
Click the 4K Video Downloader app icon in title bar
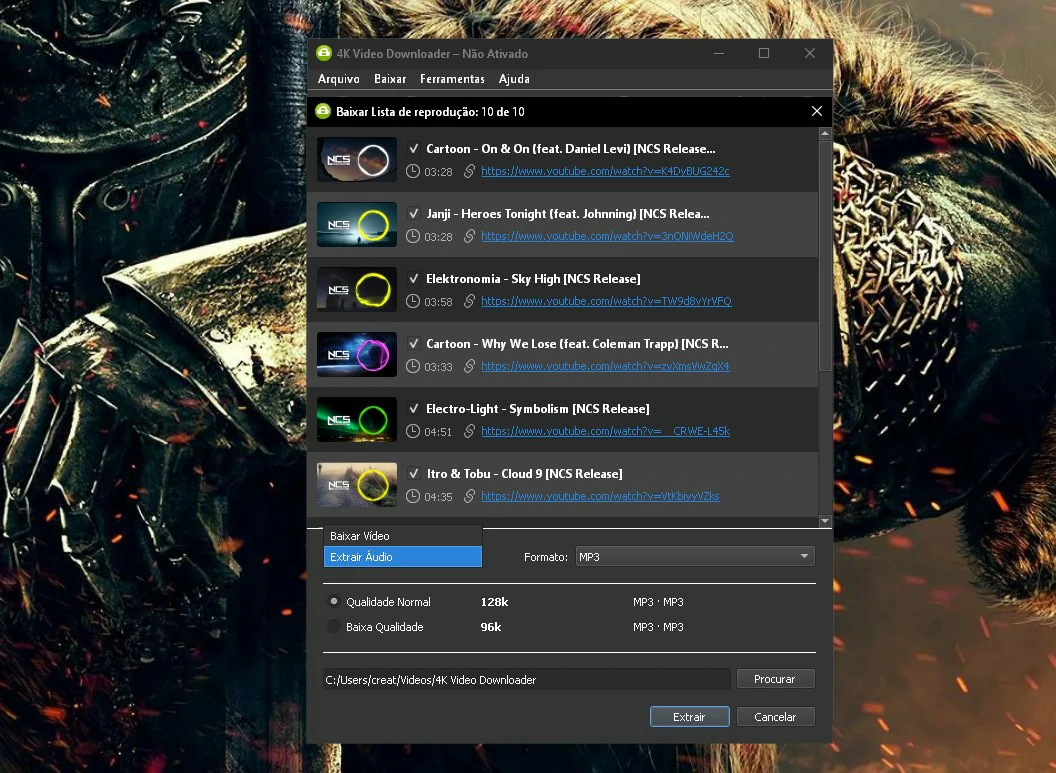(324, 53)
